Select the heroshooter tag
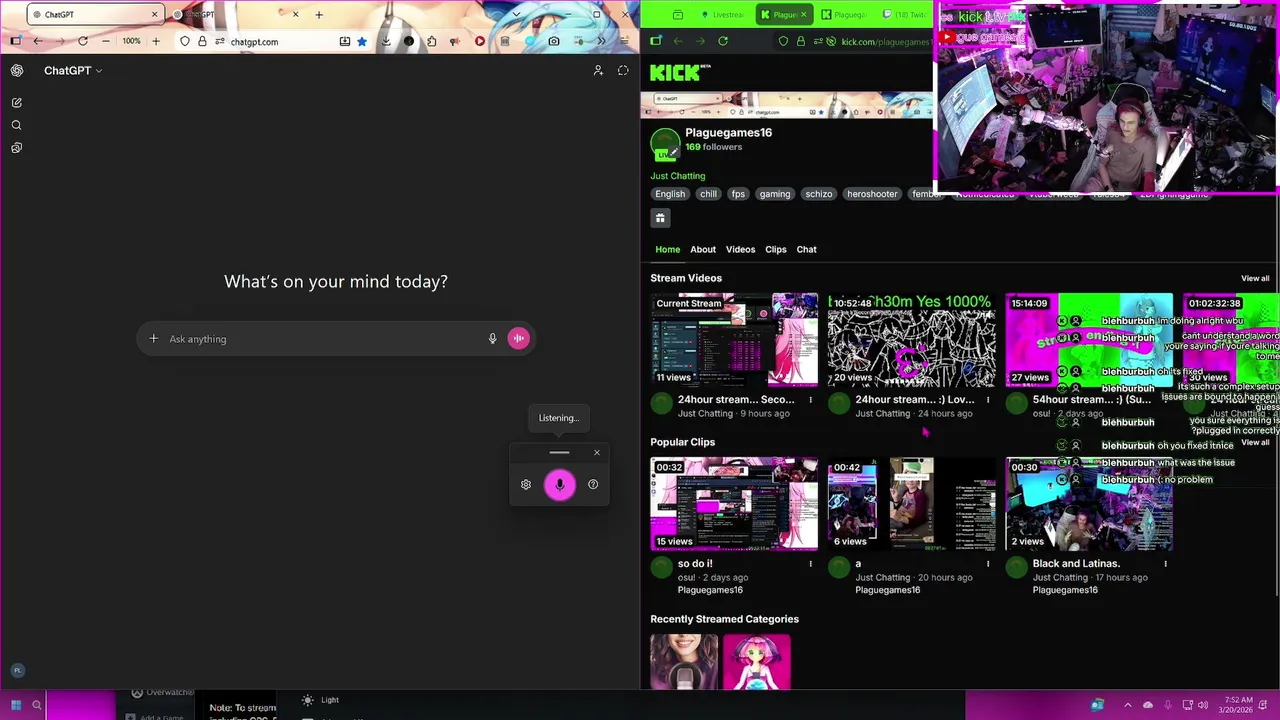1280x720 pixels. click(x=872, y=194)
